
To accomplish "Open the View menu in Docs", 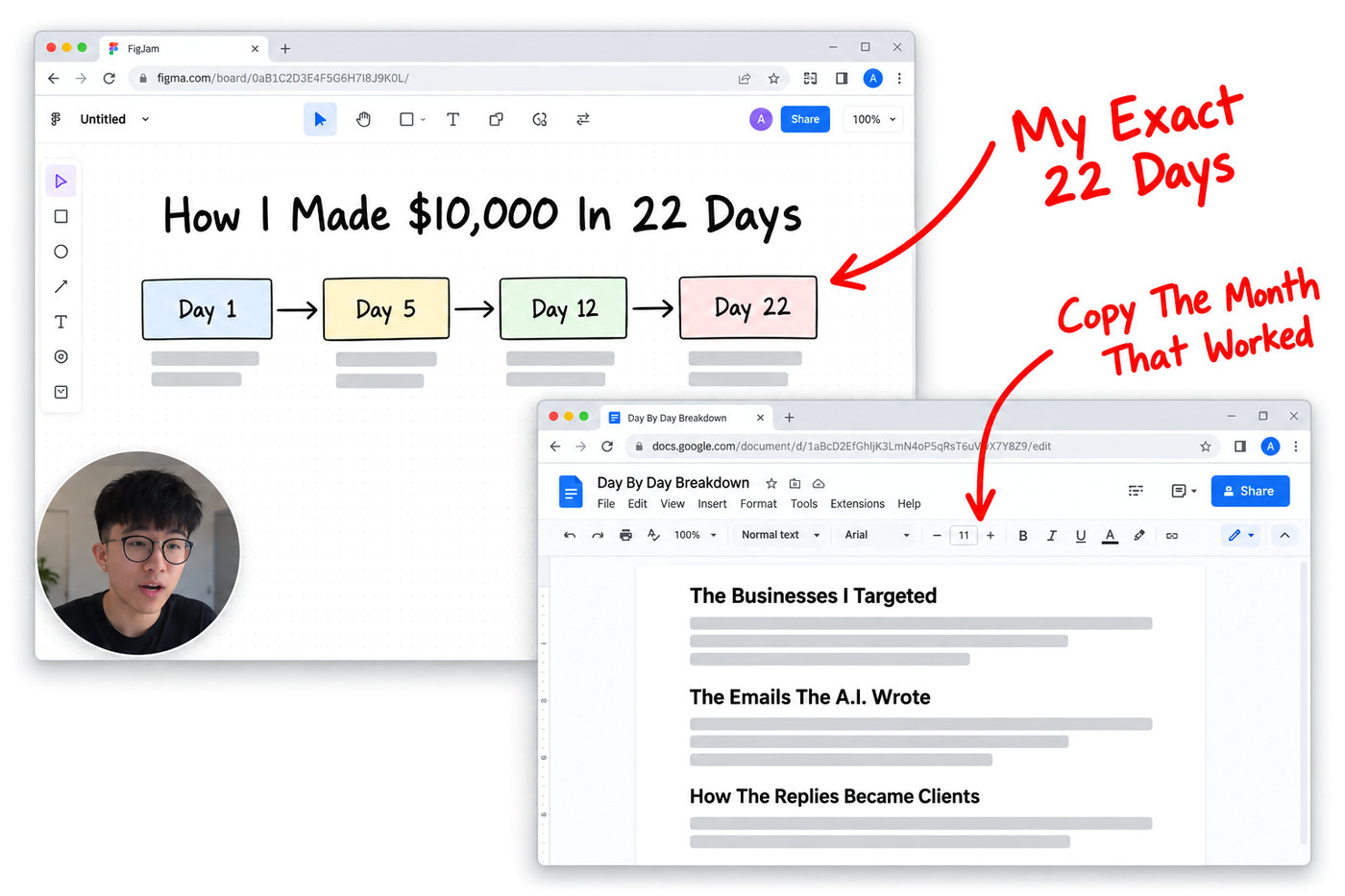I will (x=672, y=503).
